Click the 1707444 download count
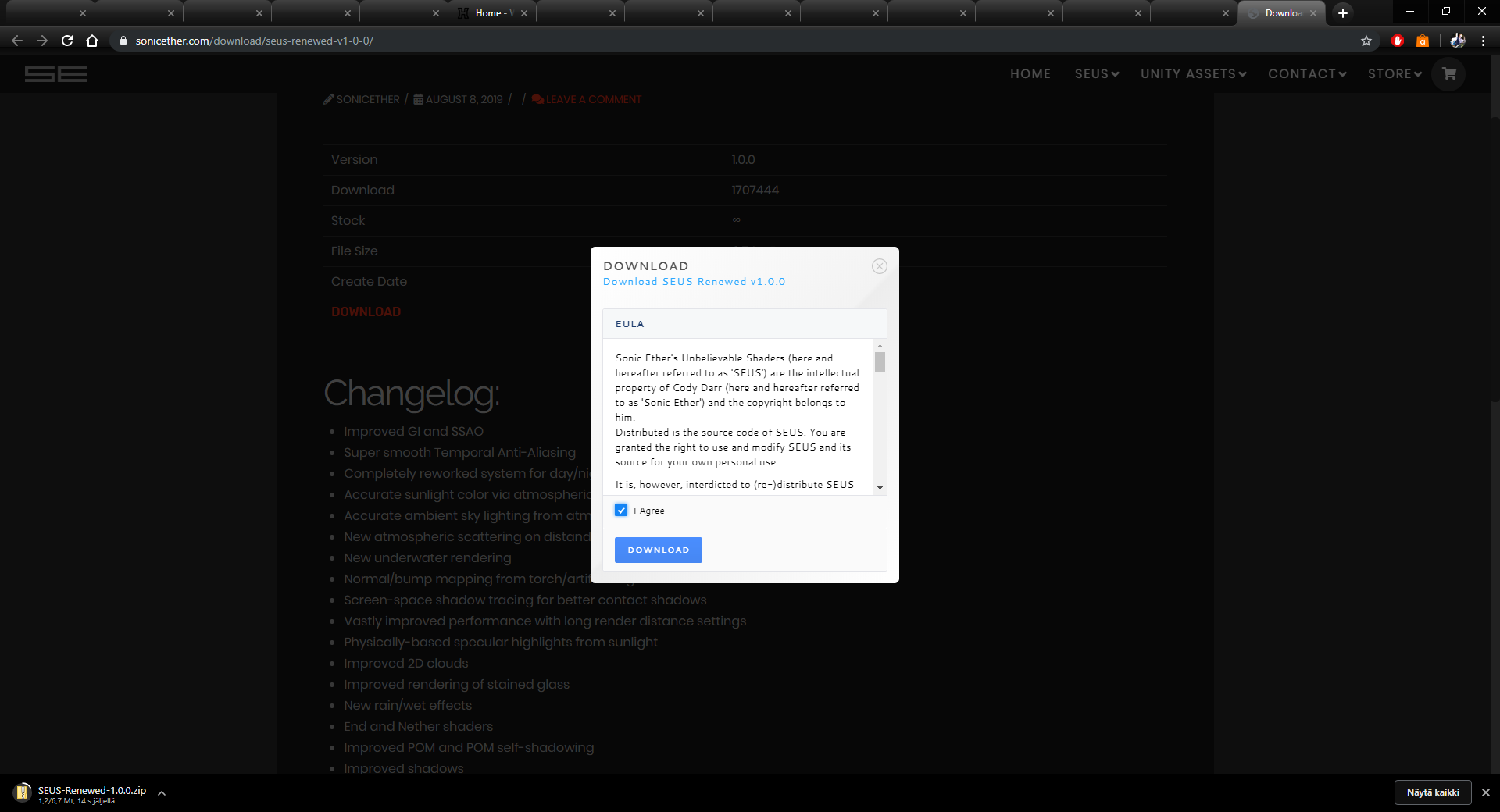Image resolution: width=1500 pixels, height=812 pixels. pos(755,190)
